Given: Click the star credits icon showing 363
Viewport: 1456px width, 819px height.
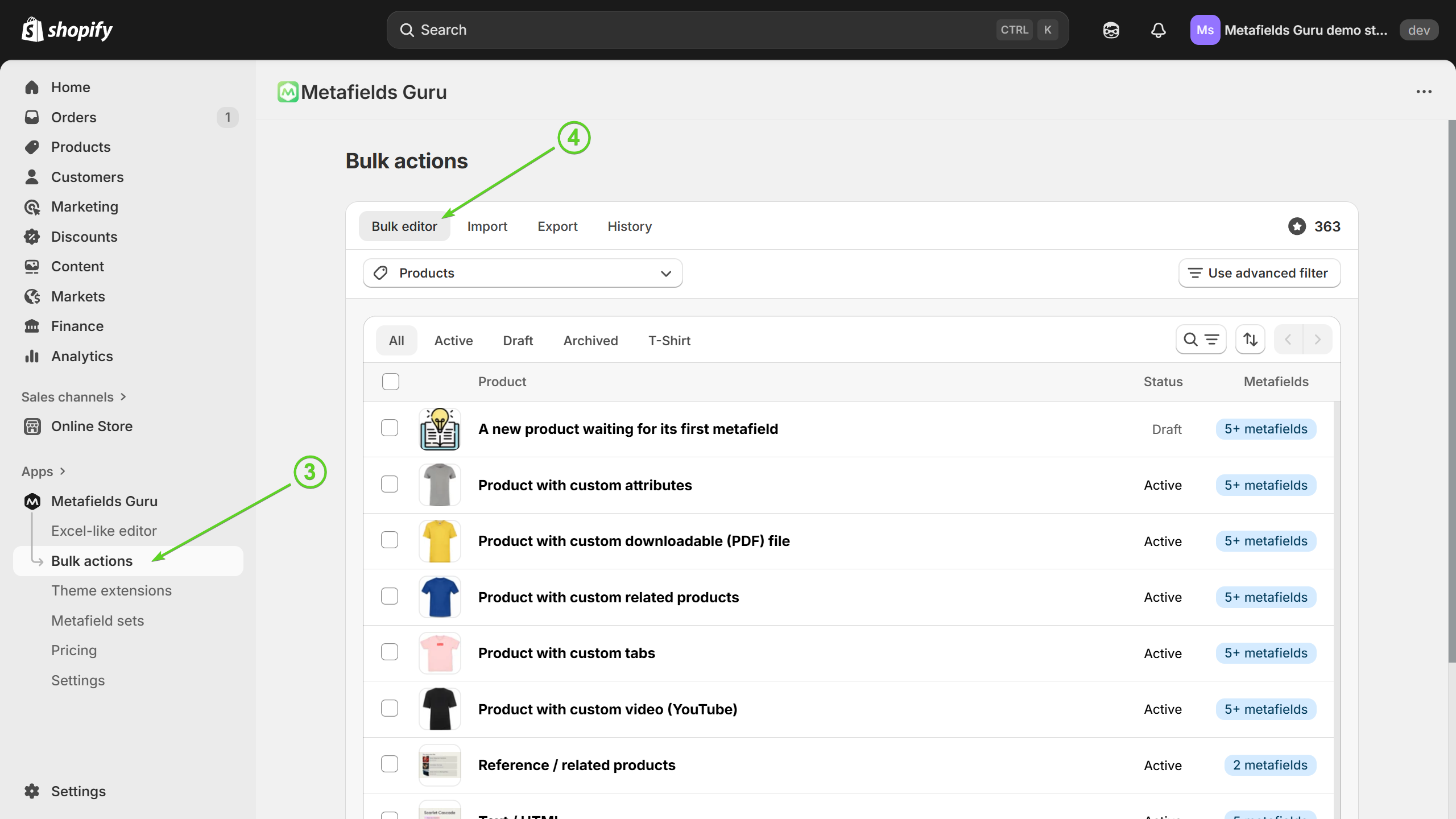Looking at the screenshot, I should tap(1297, 226).
